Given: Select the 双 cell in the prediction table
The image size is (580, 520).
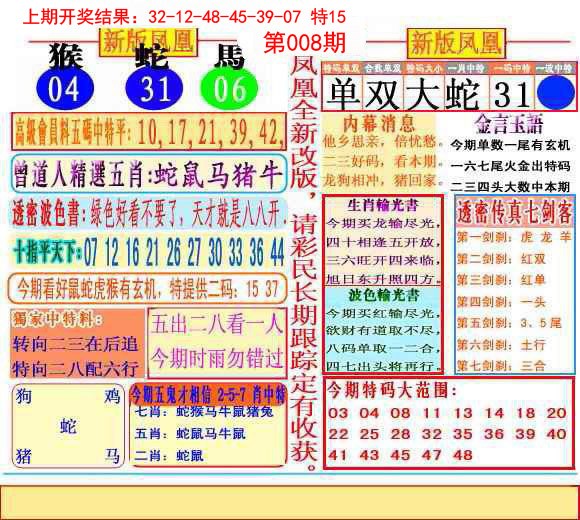Looking at the screenshot, I should click(383, 93).
